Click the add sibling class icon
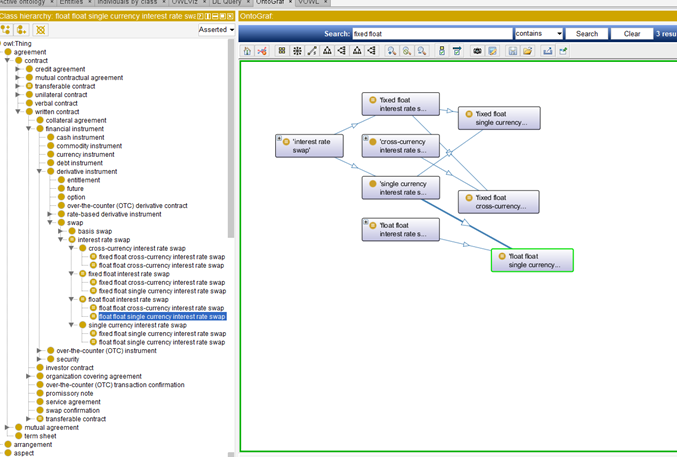The width and height of the screenshot is (677, 457). pos(22,30)
